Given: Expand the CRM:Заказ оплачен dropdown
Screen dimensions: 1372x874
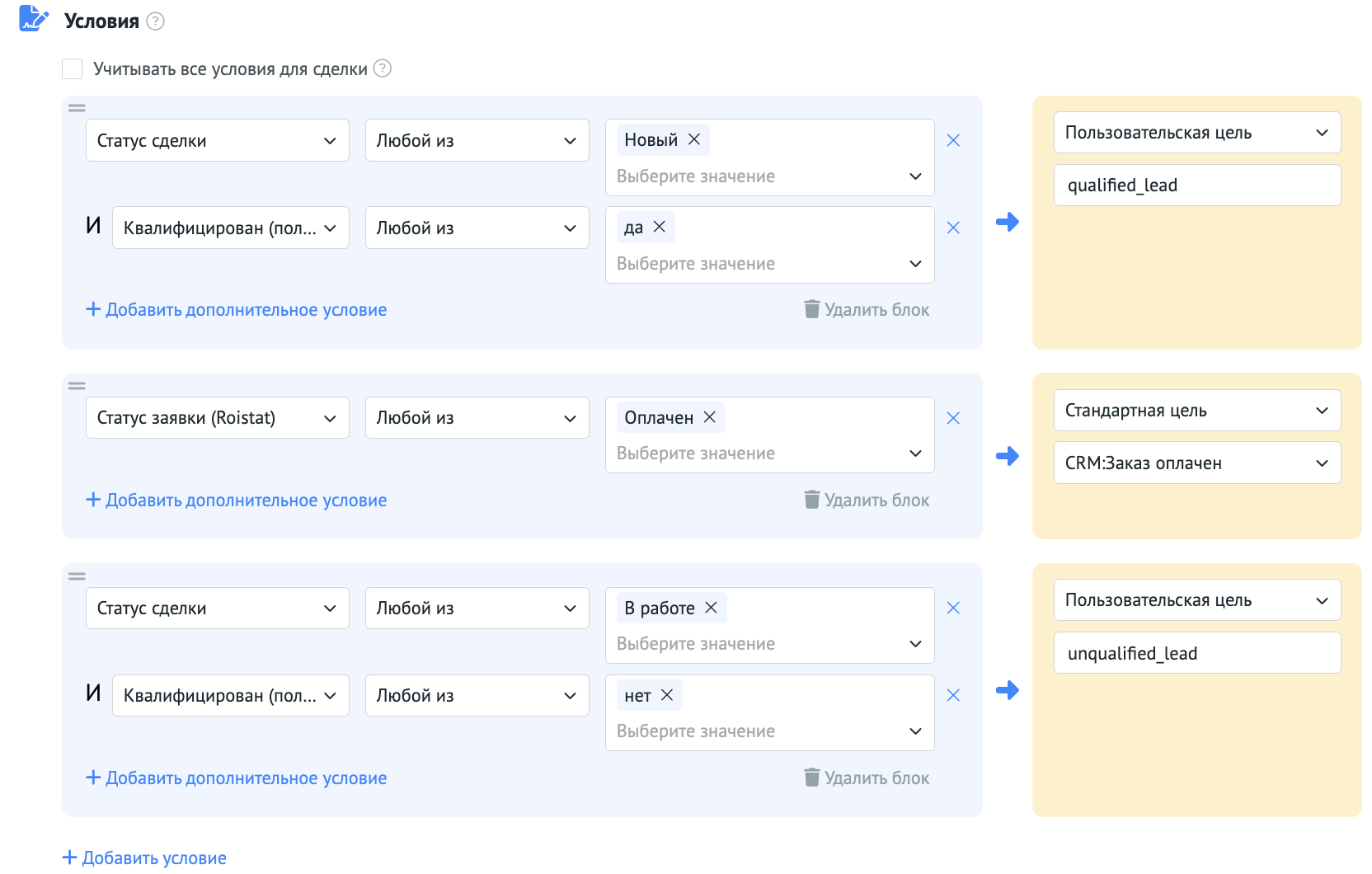Looking at the screenshot, I should coord(1196,463).
